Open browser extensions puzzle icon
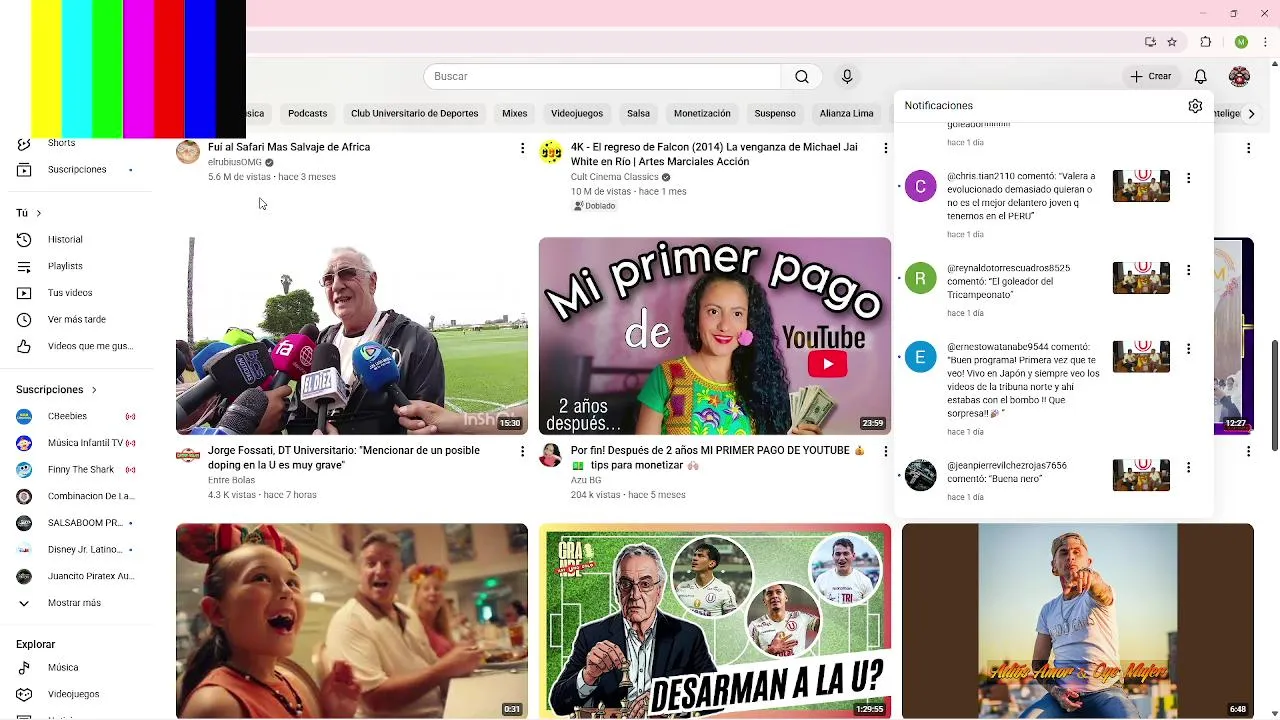This screenshot has height=720, width=1280. 1205,42
